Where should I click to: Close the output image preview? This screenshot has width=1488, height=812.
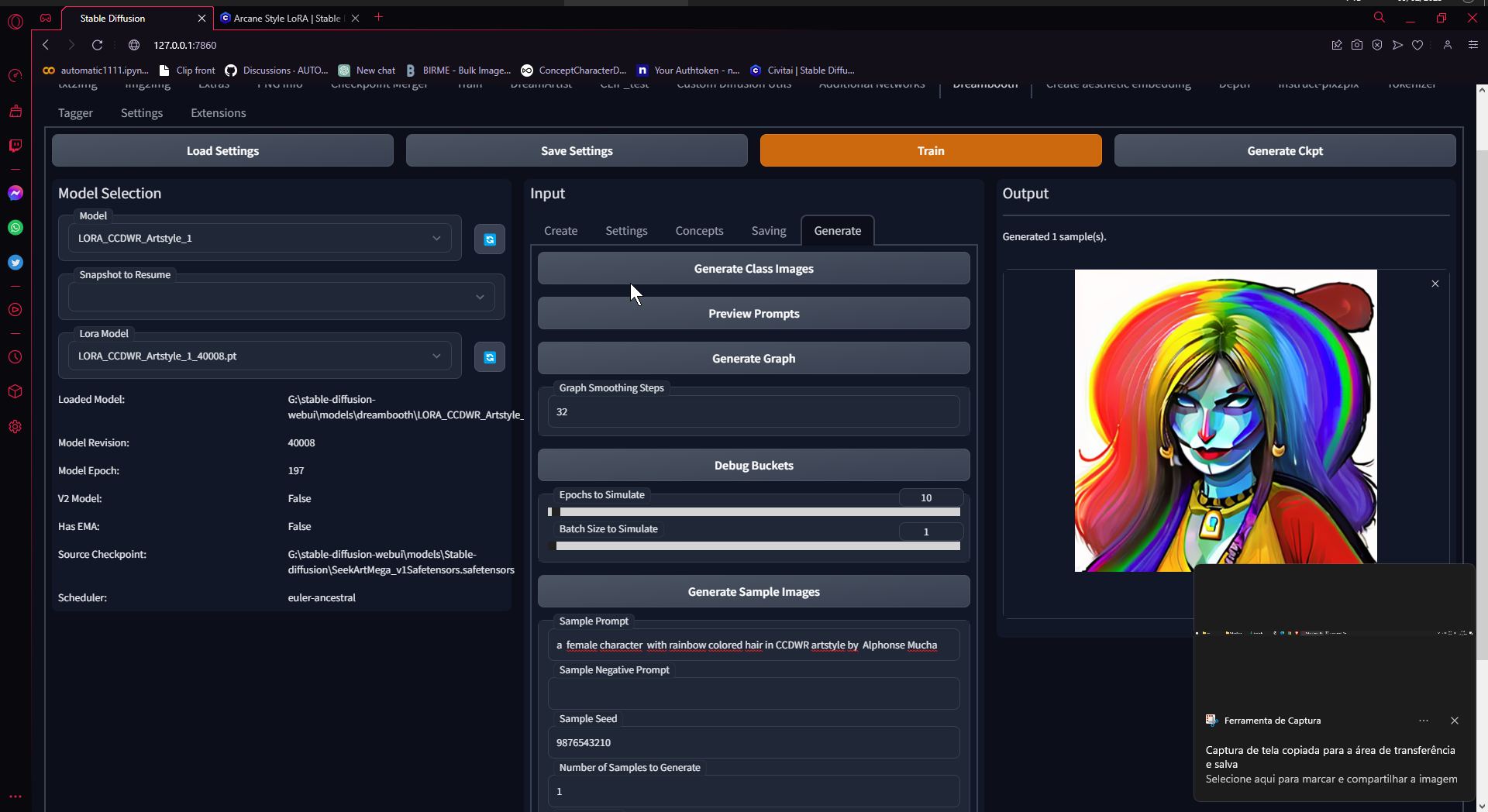pyautogui.click(x=1435, y=284)
